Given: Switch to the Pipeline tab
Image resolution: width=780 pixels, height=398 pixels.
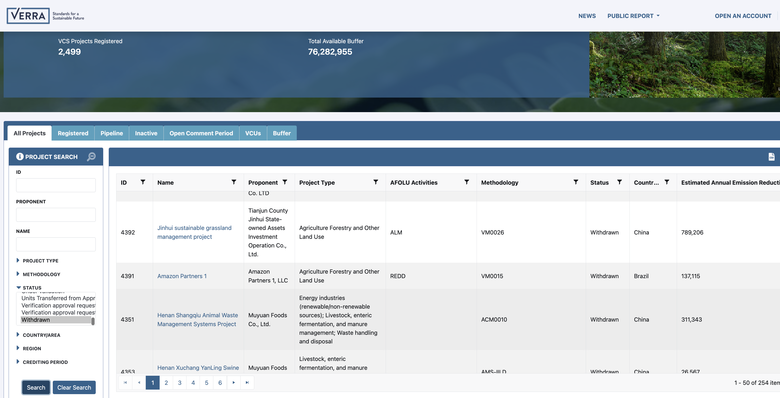Looking at the screenshot, I should 111,133.
